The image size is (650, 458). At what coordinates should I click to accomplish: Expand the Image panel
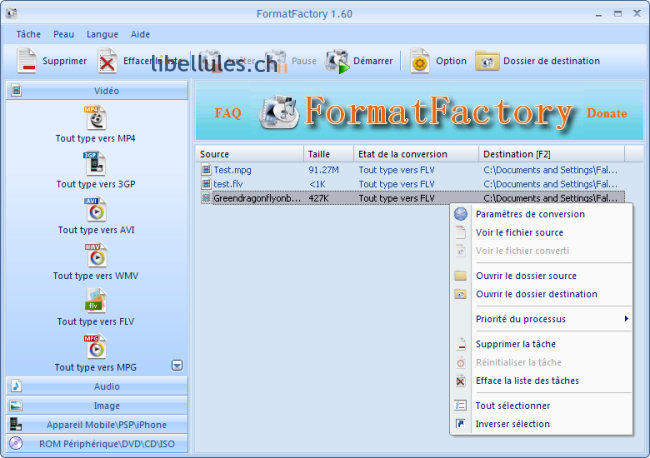pyautogui.click(x=97, y=405)
